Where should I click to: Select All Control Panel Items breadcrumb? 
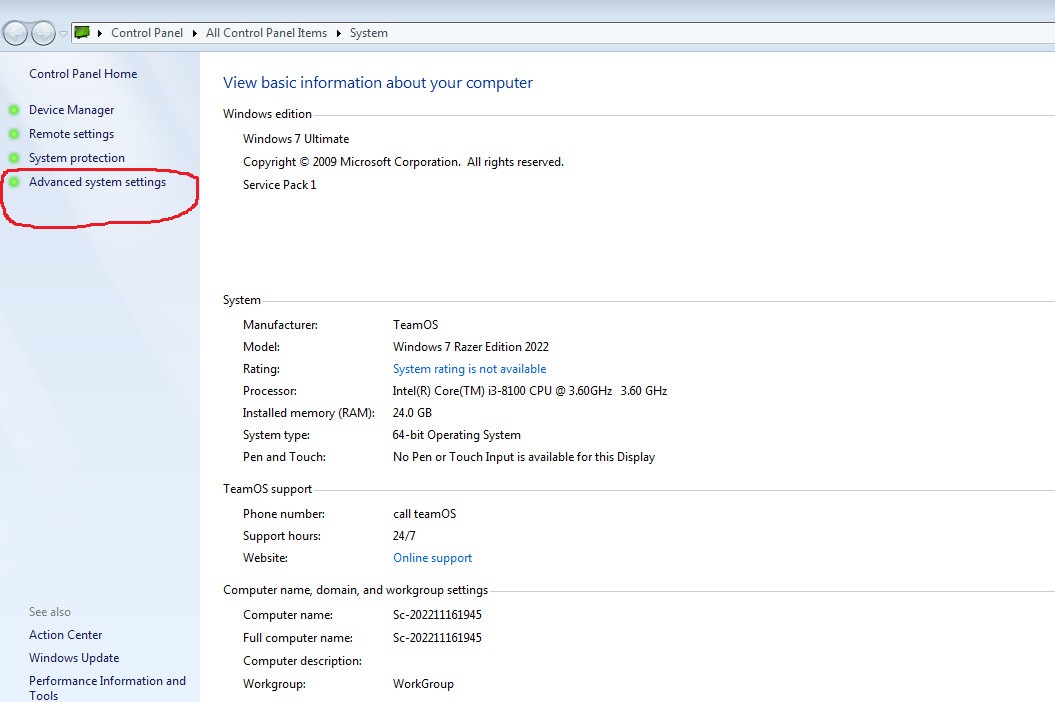coord(266,33)
